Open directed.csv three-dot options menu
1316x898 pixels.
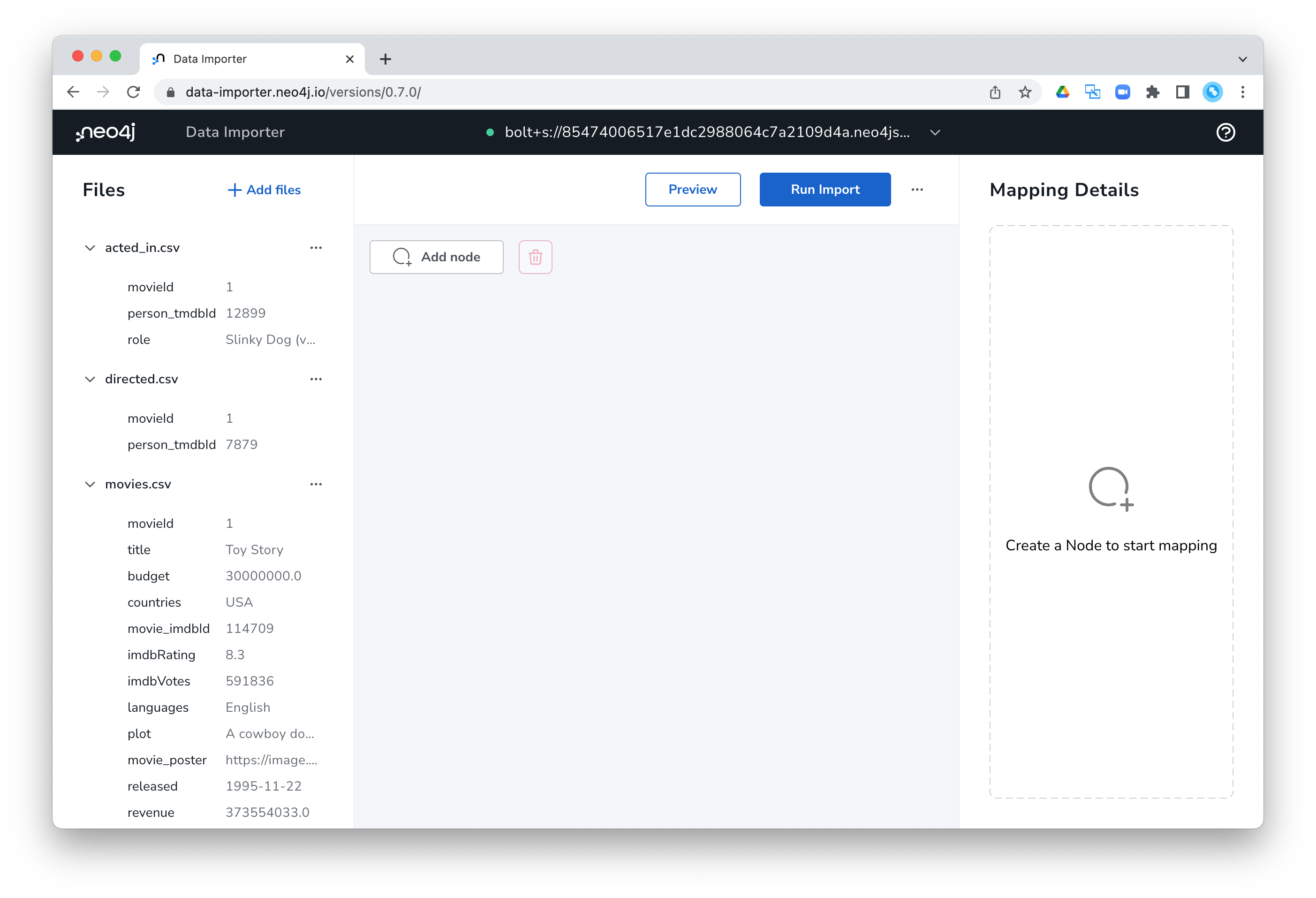pos(316,379)
